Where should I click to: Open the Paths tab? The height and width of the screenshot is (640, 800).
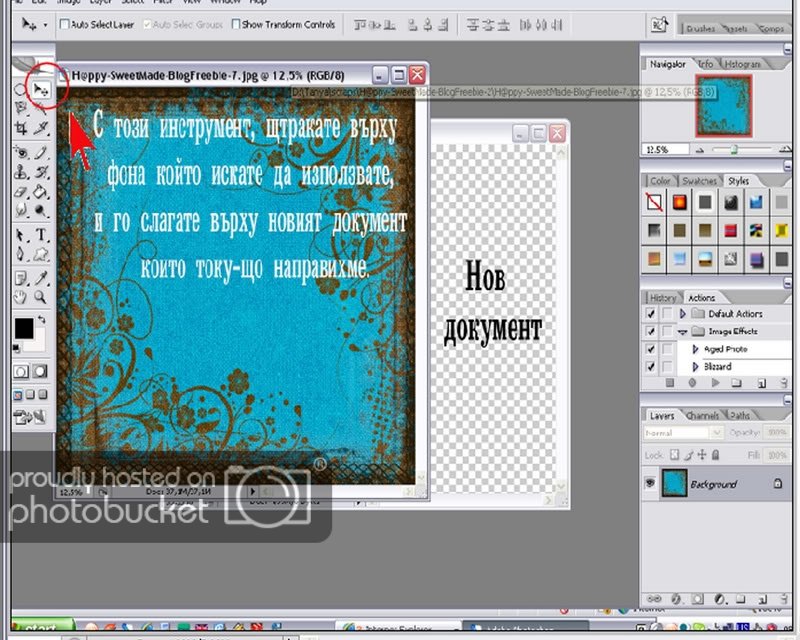tap(740, 415)
